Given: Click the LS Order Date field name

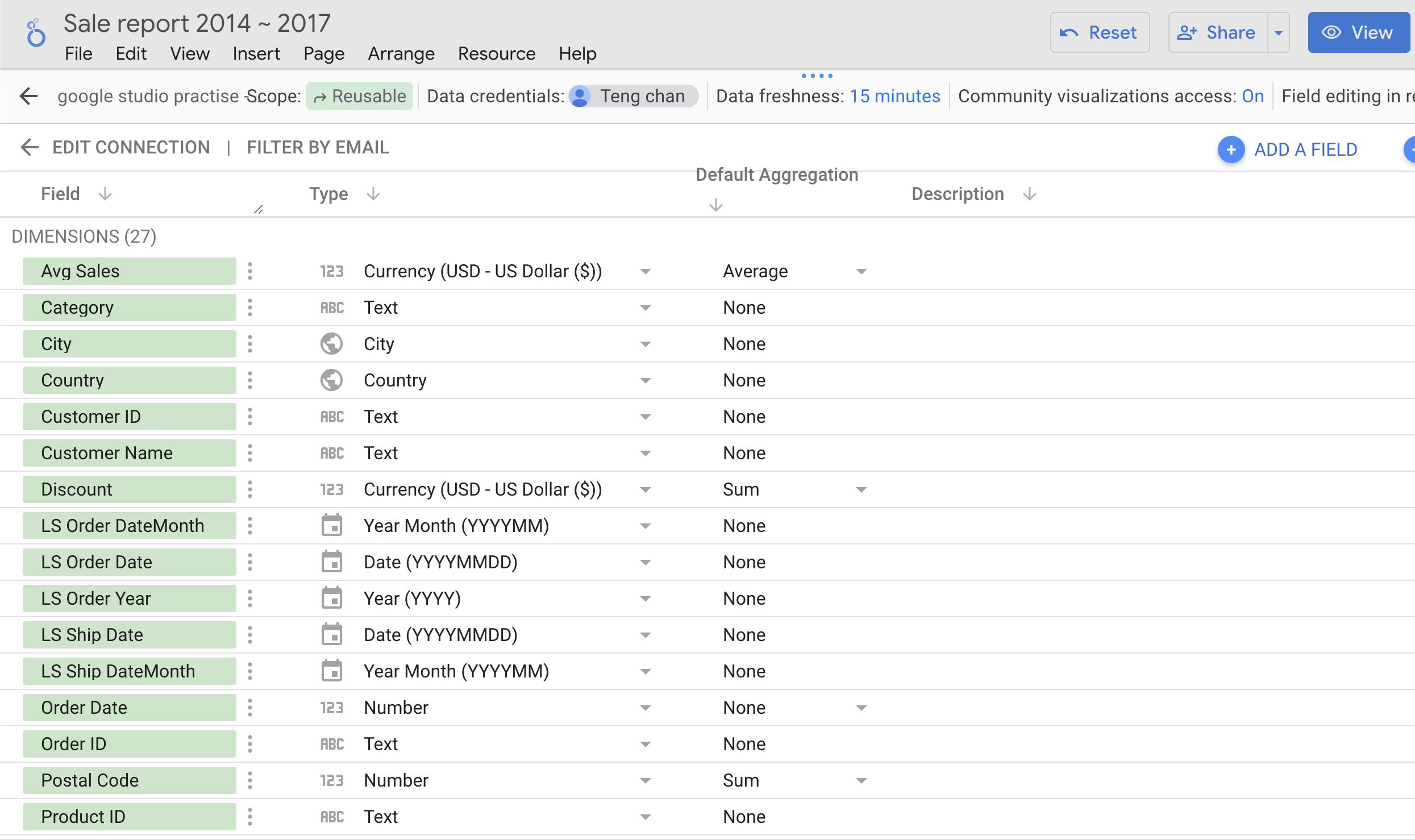Looking at the screenshot, I should click(x=97, y=562).
